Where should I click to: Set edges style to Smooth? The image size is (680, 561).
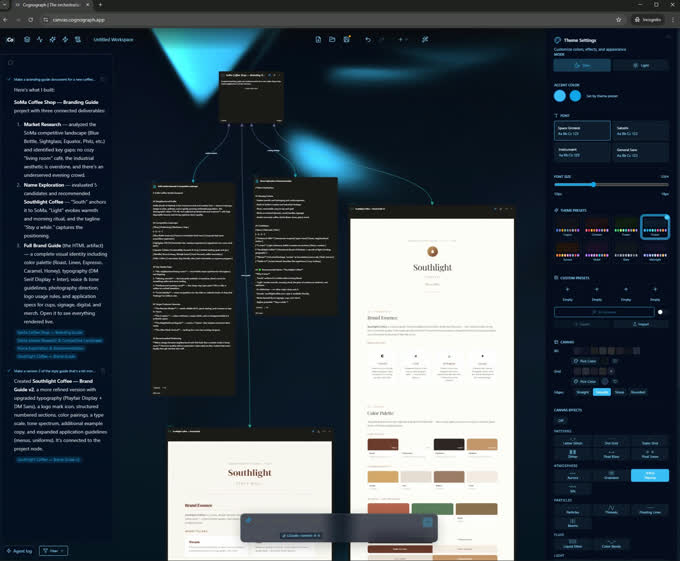coord(602,392)
